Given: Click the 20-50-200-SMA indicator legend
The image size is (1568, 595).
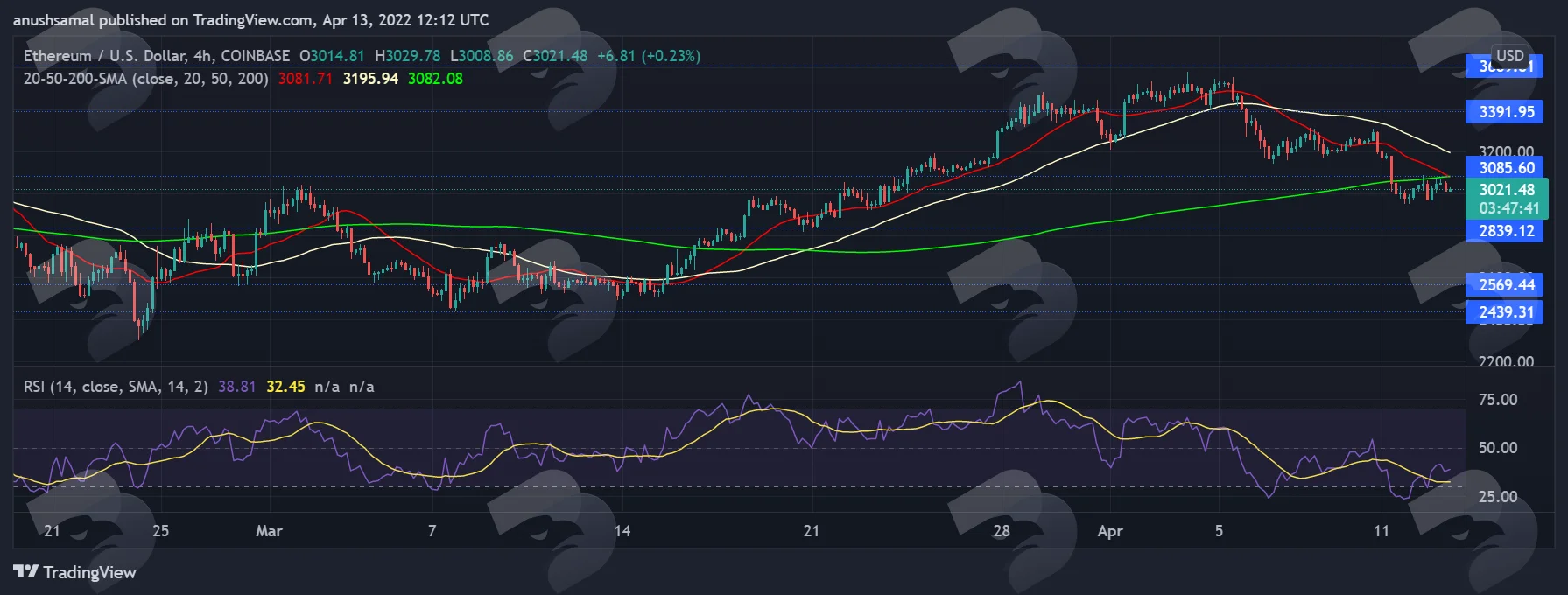Looking at the screenshot, I should click(145, 79).
